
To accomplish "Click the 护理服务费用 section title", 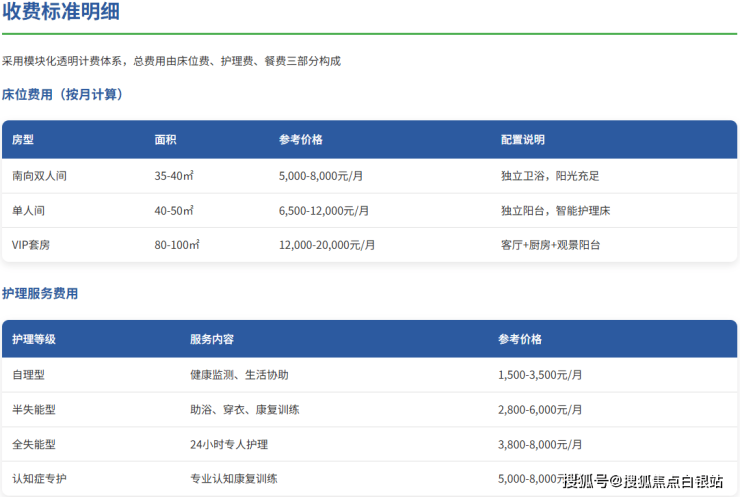I will [x=40, y=294].
